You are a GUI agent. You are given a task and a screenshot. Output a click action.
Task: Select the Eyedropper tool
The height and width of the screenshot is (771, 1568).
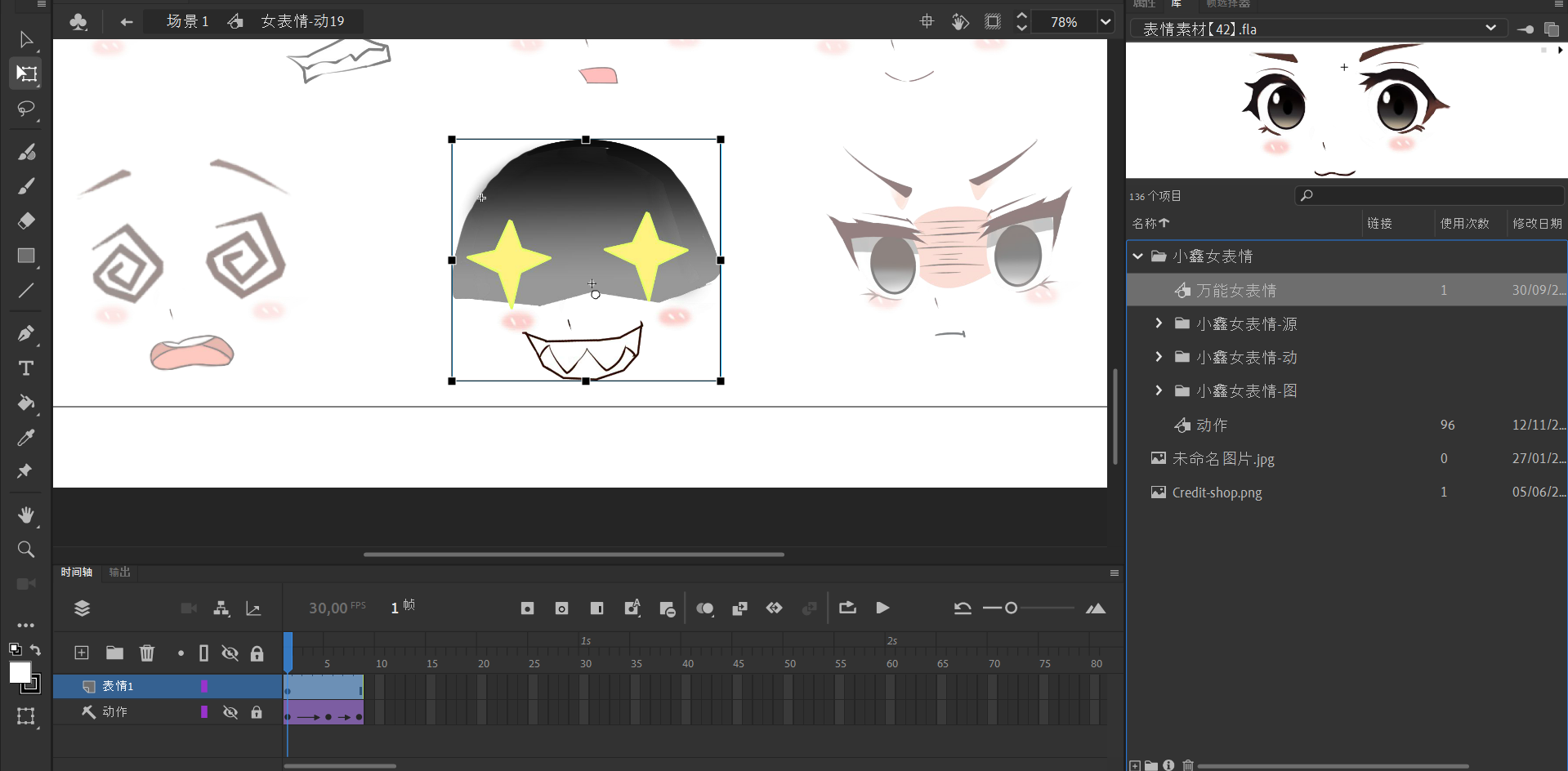(26, 438)
